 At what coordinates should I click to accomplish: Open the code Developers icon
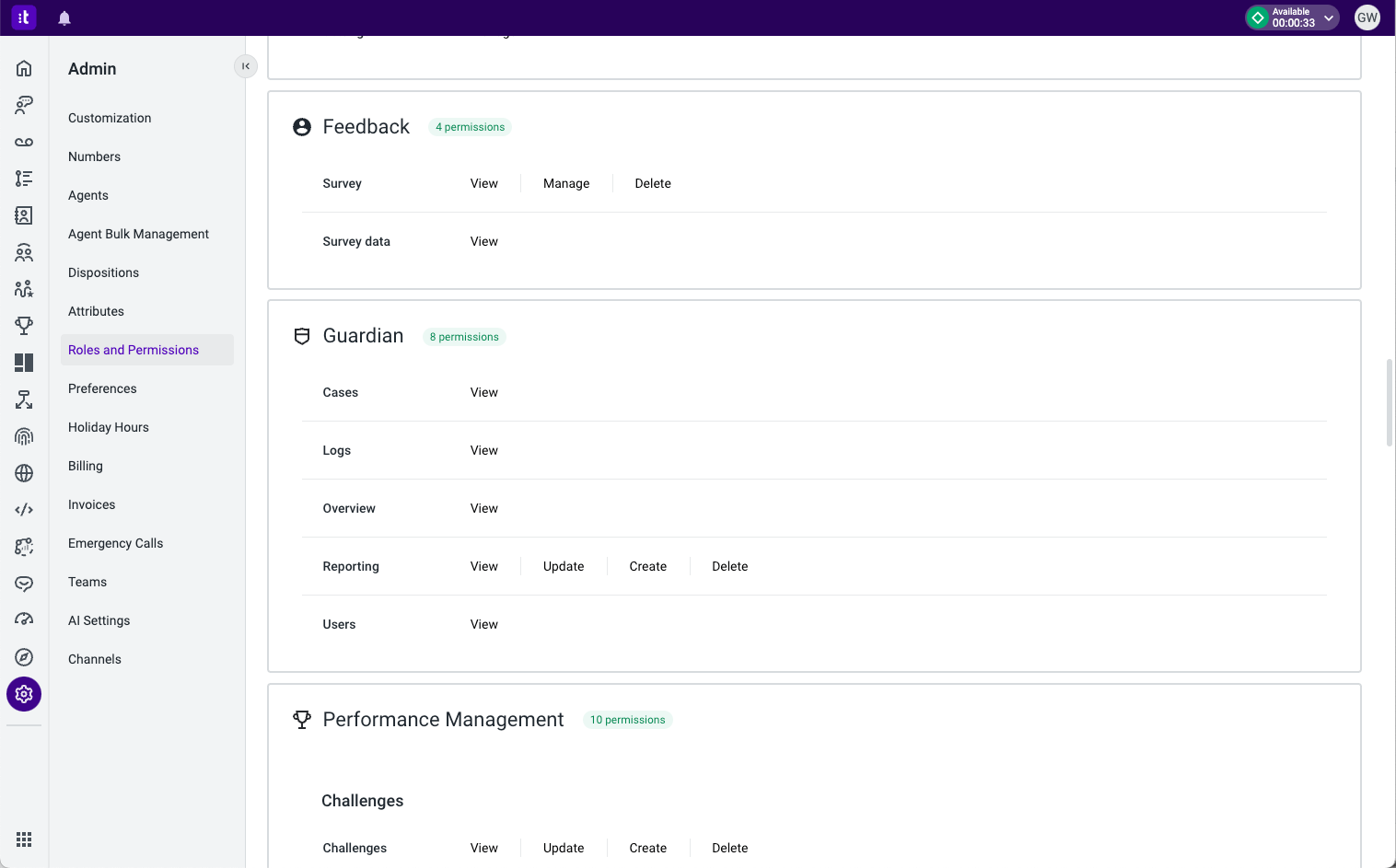click(24, 509)
